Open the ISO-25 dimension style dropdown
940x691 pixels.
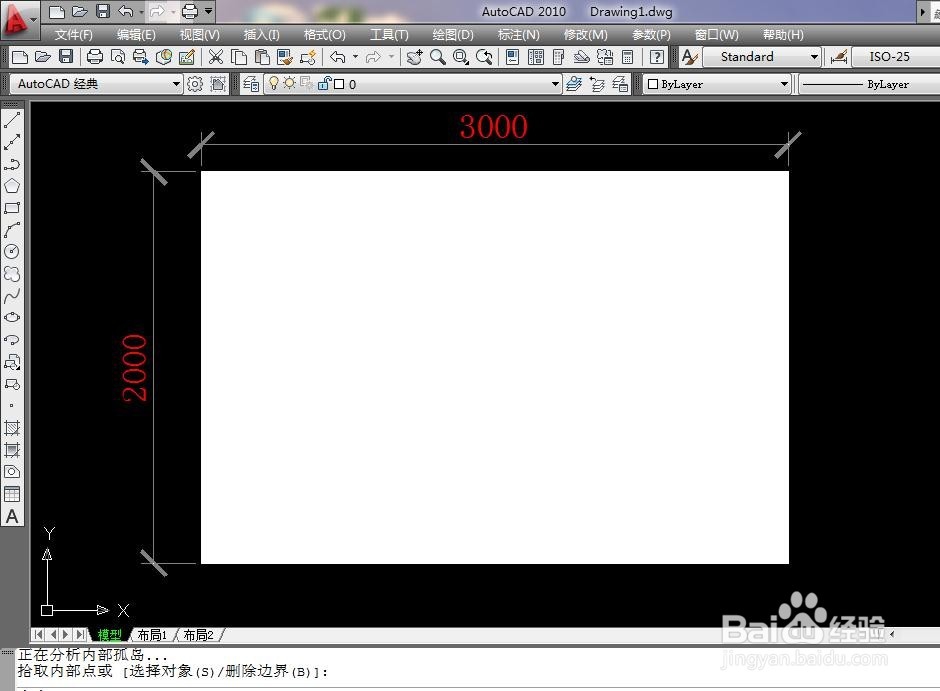896,57
